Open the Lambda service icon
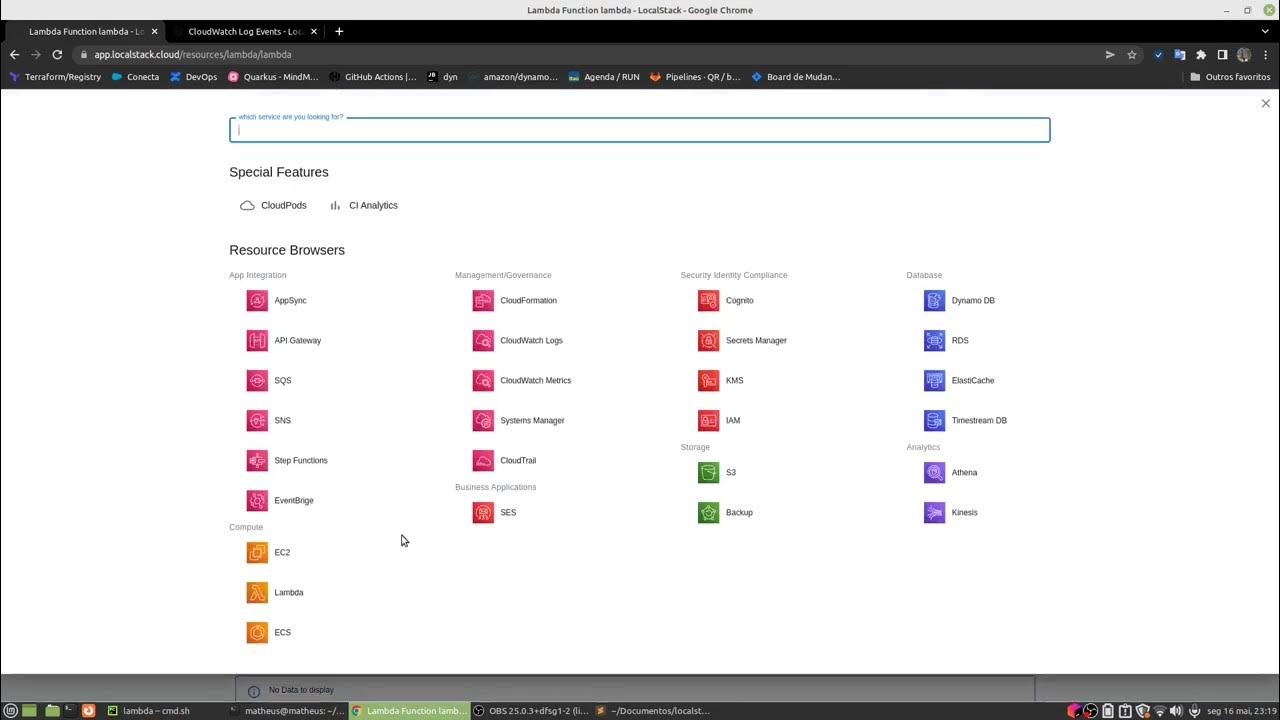Viewport: 1280px width, 720px height. pos(257,592)
